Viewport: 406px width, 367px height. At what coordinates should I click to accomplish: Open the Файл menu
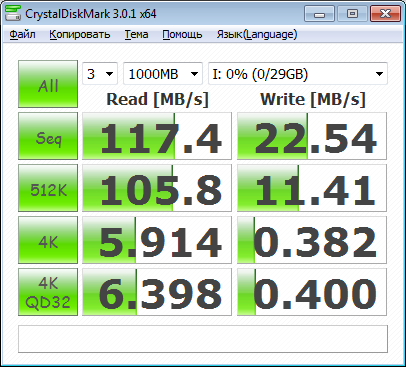(x=22, y=34)
